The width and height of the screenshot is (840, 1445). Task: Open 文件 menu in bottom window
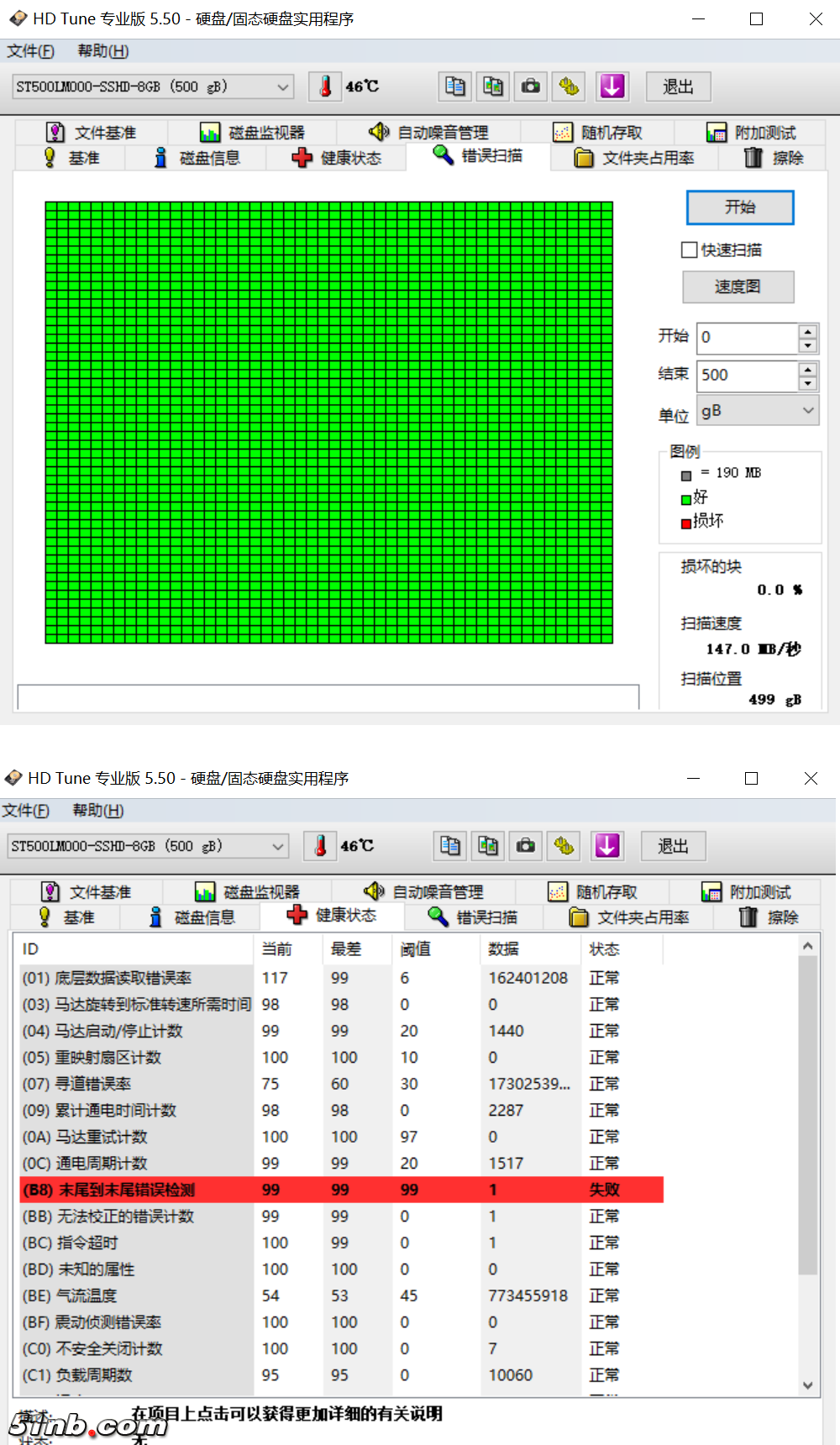point(26,811)
